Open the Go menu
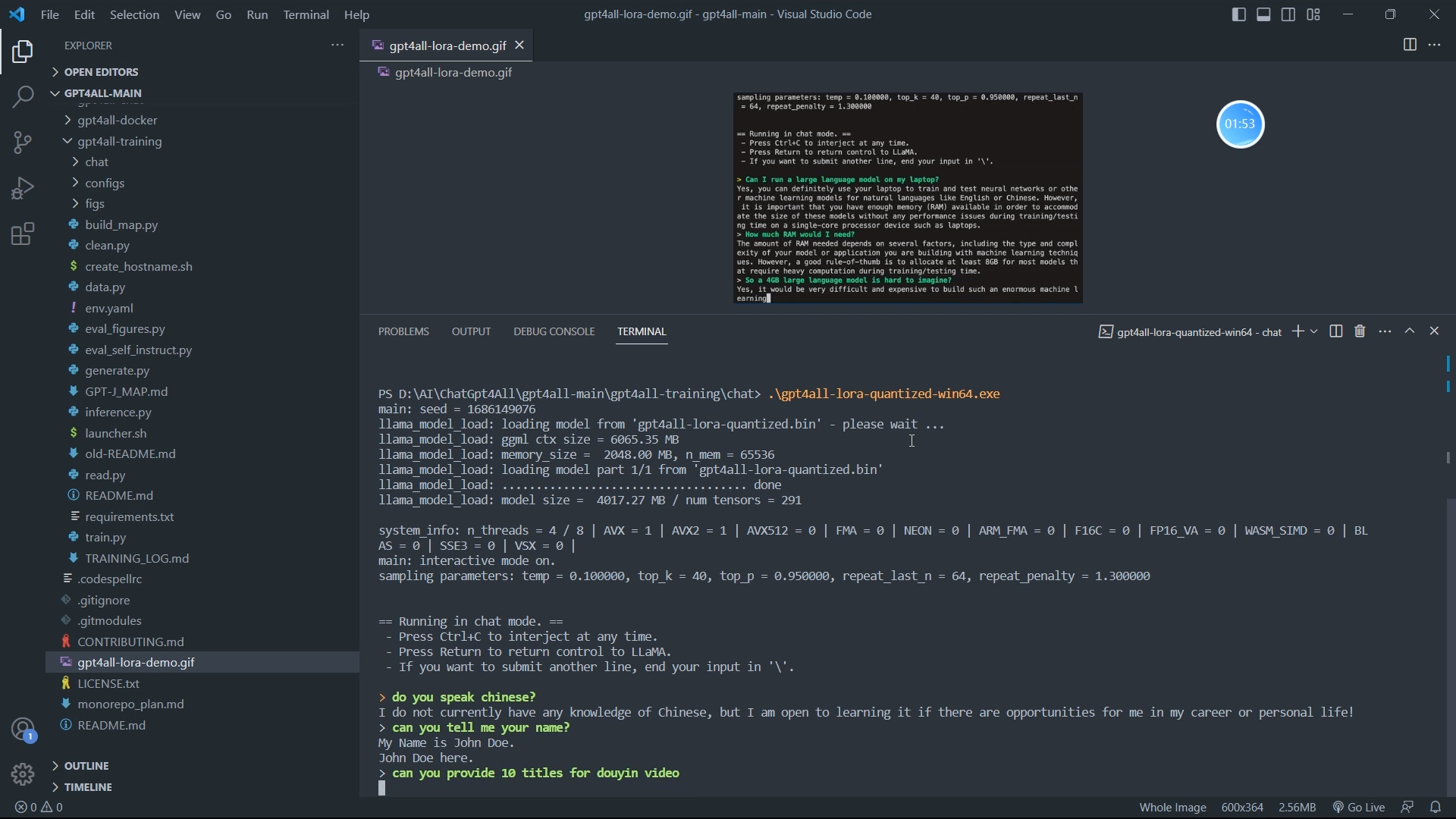The height and width of the screenshot is (819, 1456). tap(224, 14)
